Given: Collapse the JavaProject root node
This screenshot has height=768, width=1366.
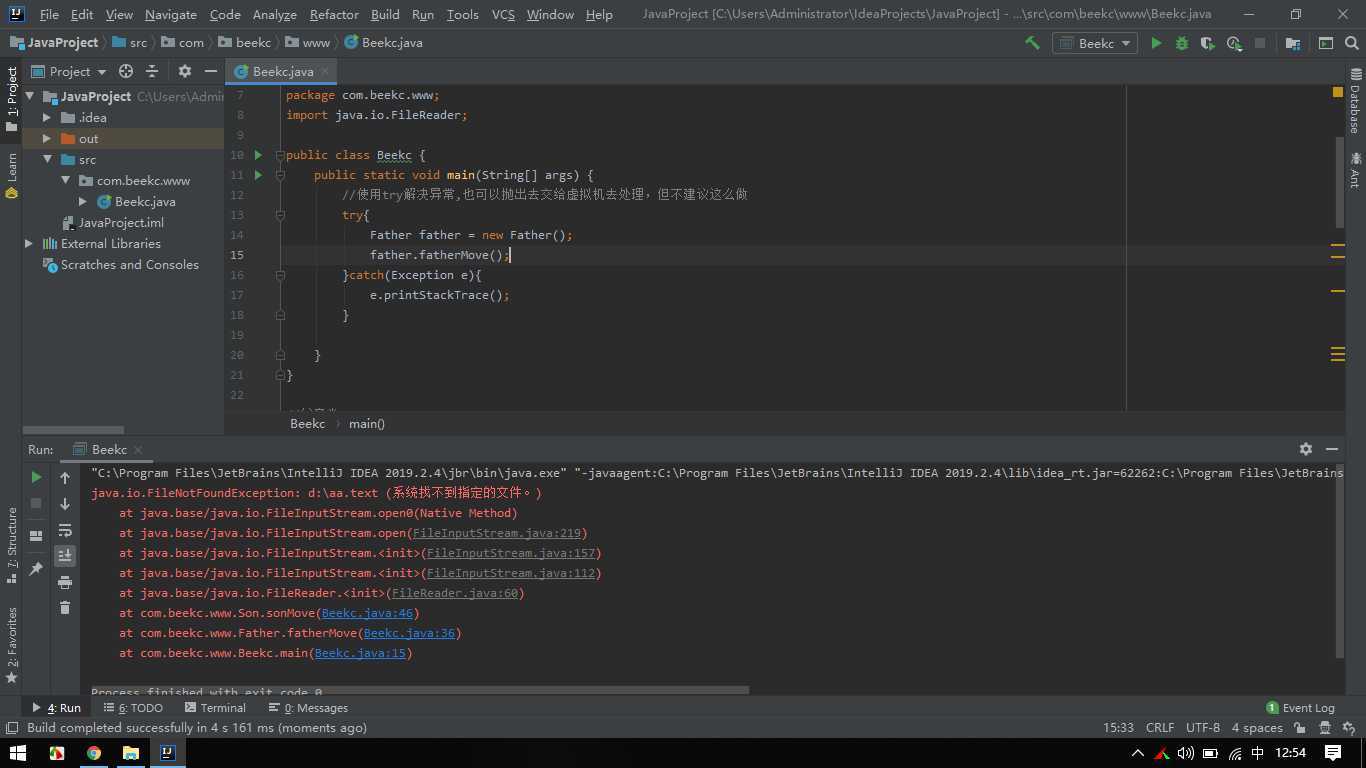Looking at the screenshot, I should 30,96.
